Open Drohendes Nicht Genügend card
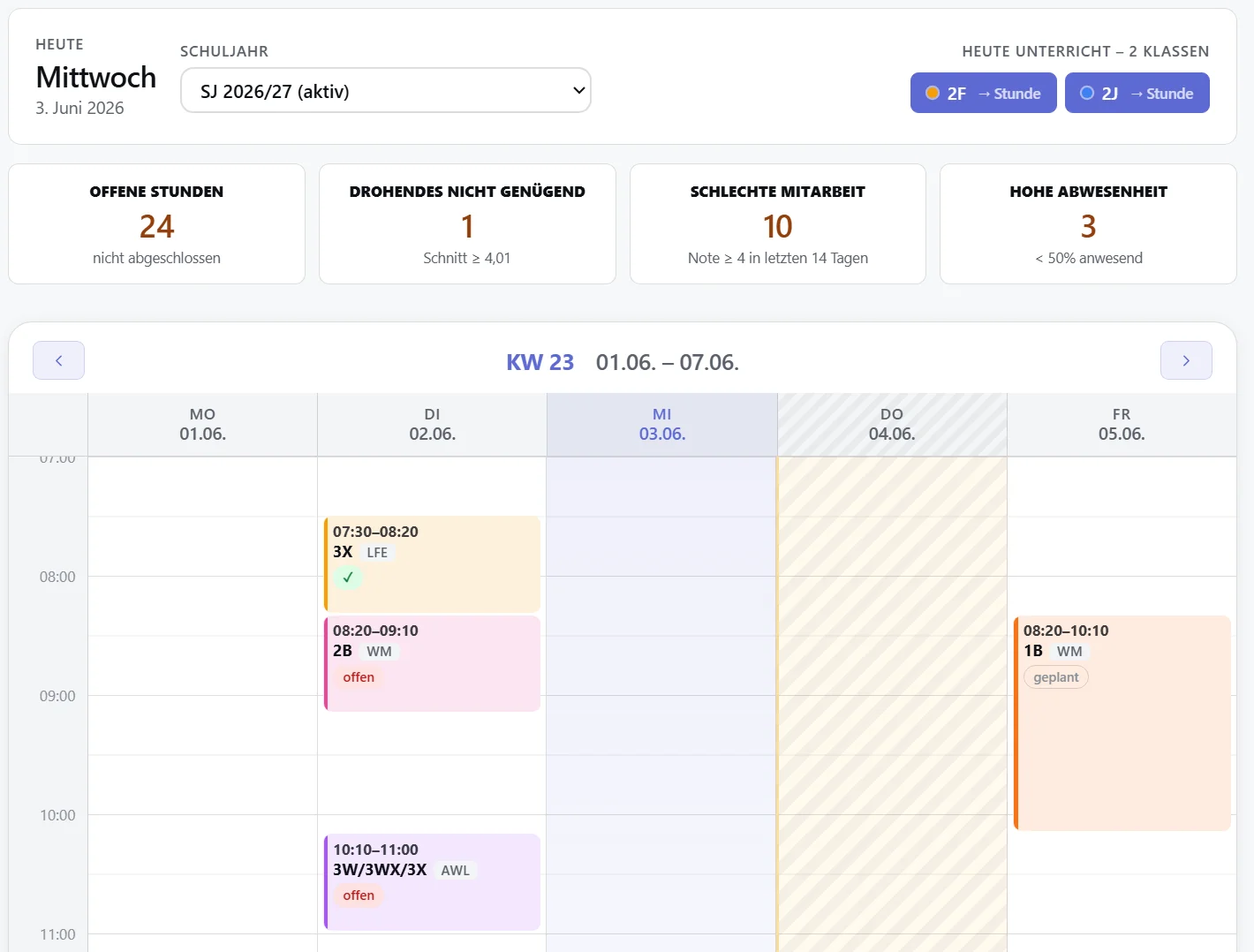This screenshot has width=1254, height=952. (467, 224)
